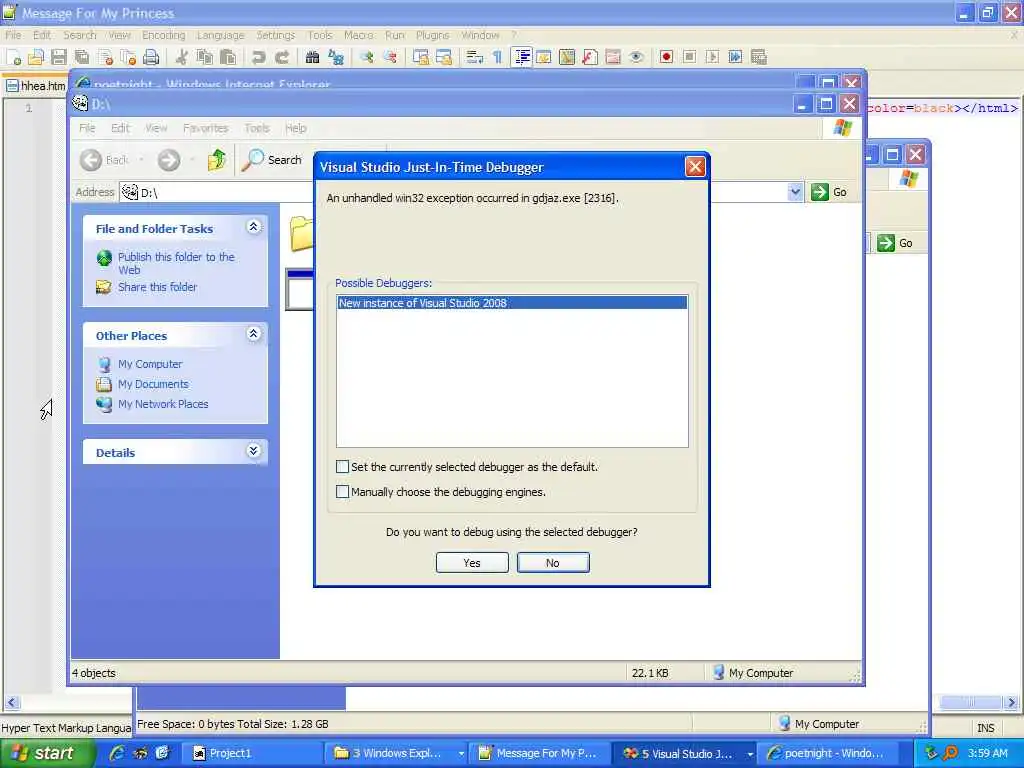The width and height of the screenshot is (1024, 768).
Task: Toggle Indent Guide icon in Notepad++ toolbar
Action: point(522,57)
